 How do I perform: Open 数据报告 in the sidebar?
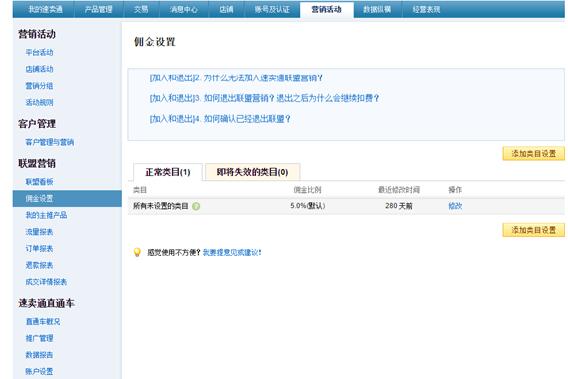[39, 355]
